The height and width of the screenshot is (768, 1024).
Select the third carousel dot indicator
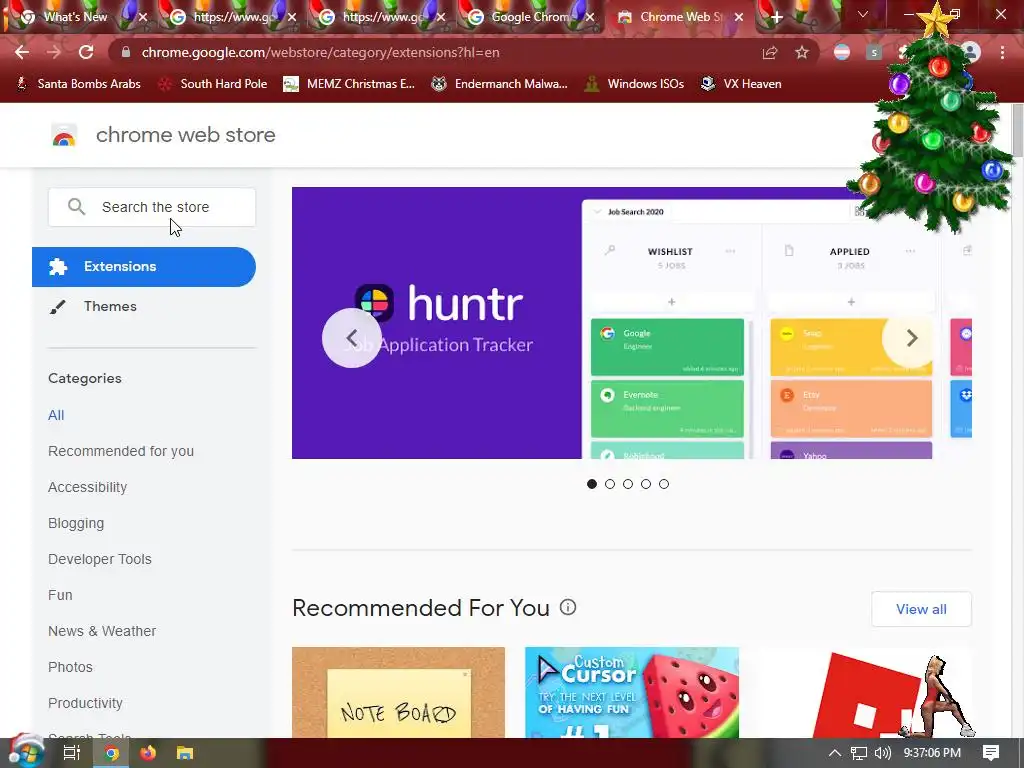(628, 484)
